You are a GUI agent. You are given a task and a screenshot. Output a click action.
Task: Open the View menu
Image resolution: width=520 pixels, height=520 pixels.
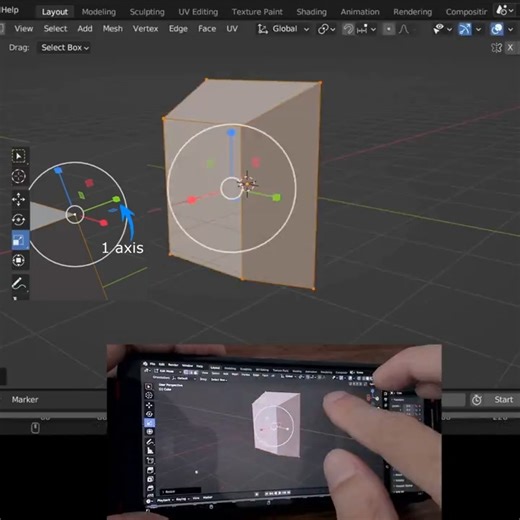[x=24, y=29]
